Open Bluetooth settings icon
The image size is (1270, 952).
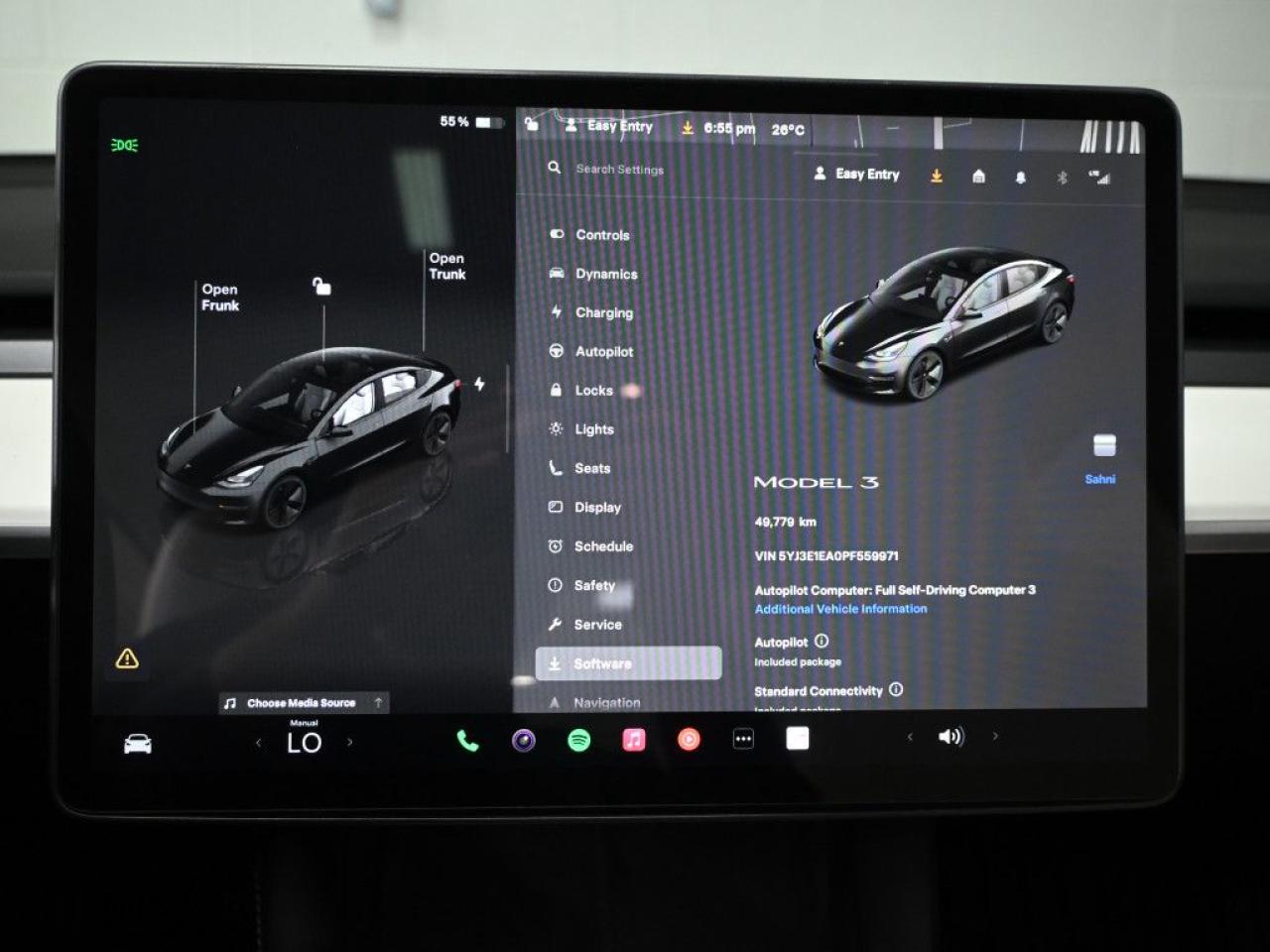(x=1061, y=178)
